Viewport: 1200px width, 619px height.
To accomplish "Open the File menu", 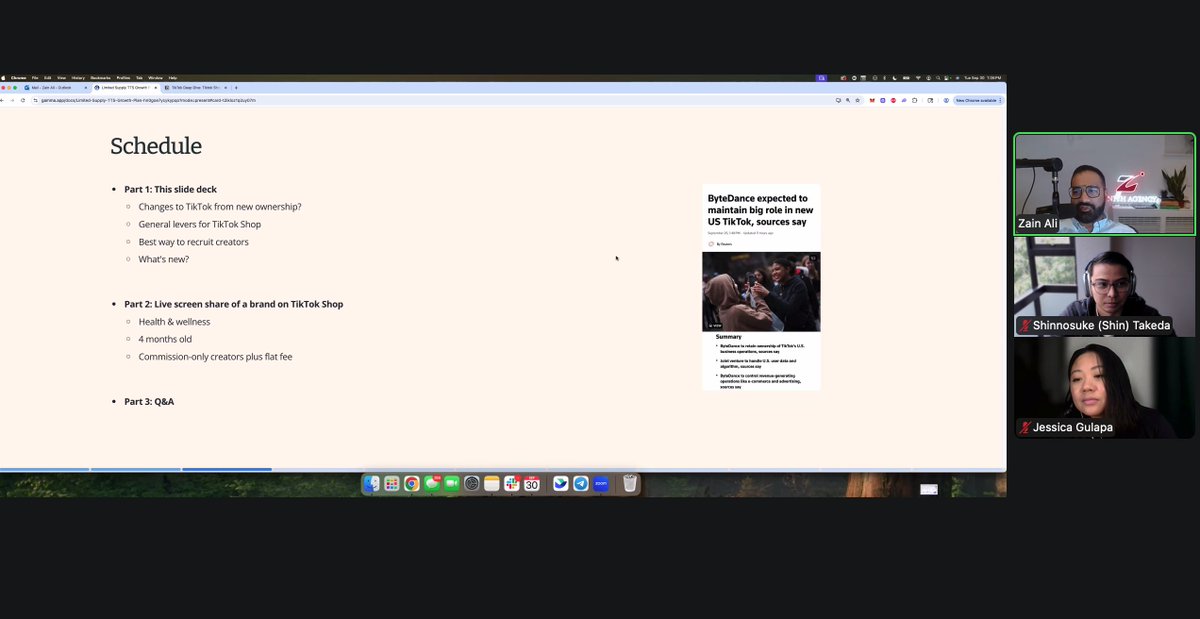I will (35, 77).
